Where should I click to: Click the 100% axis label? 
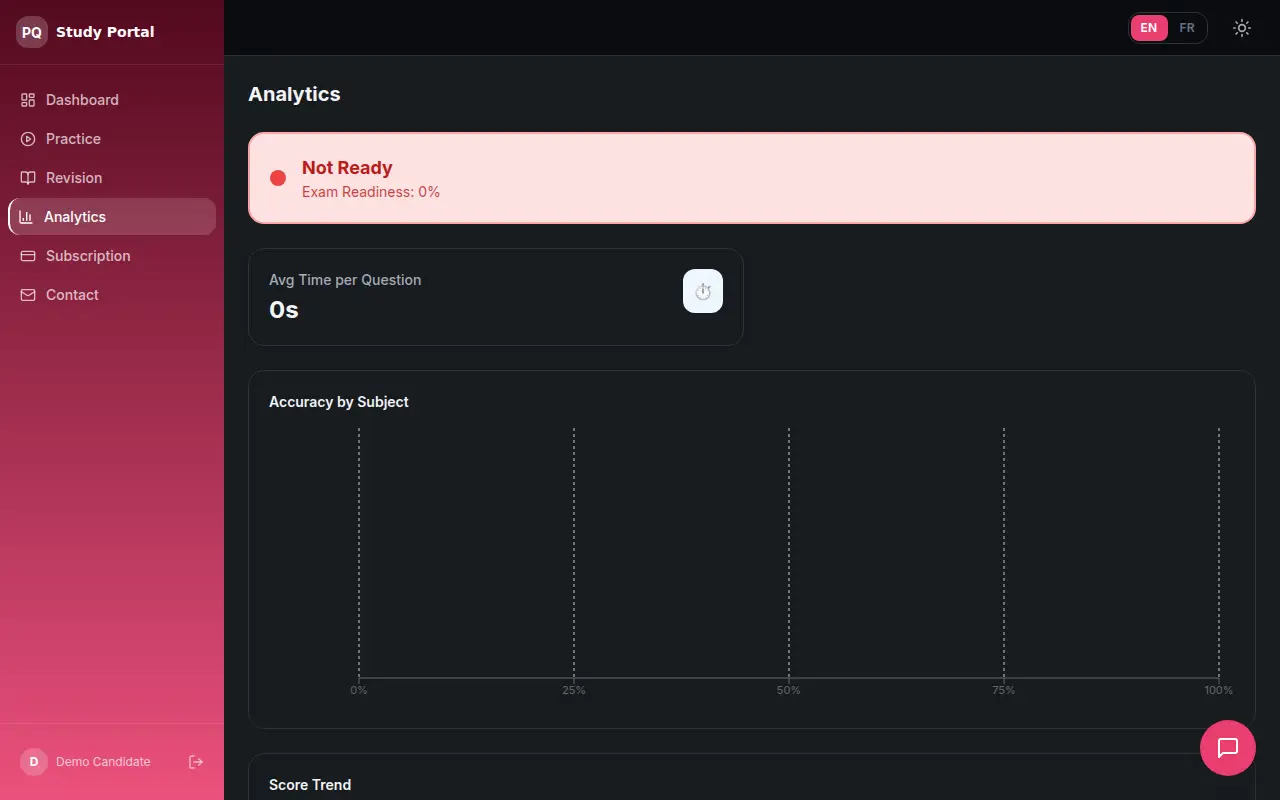click(1218, 691)
